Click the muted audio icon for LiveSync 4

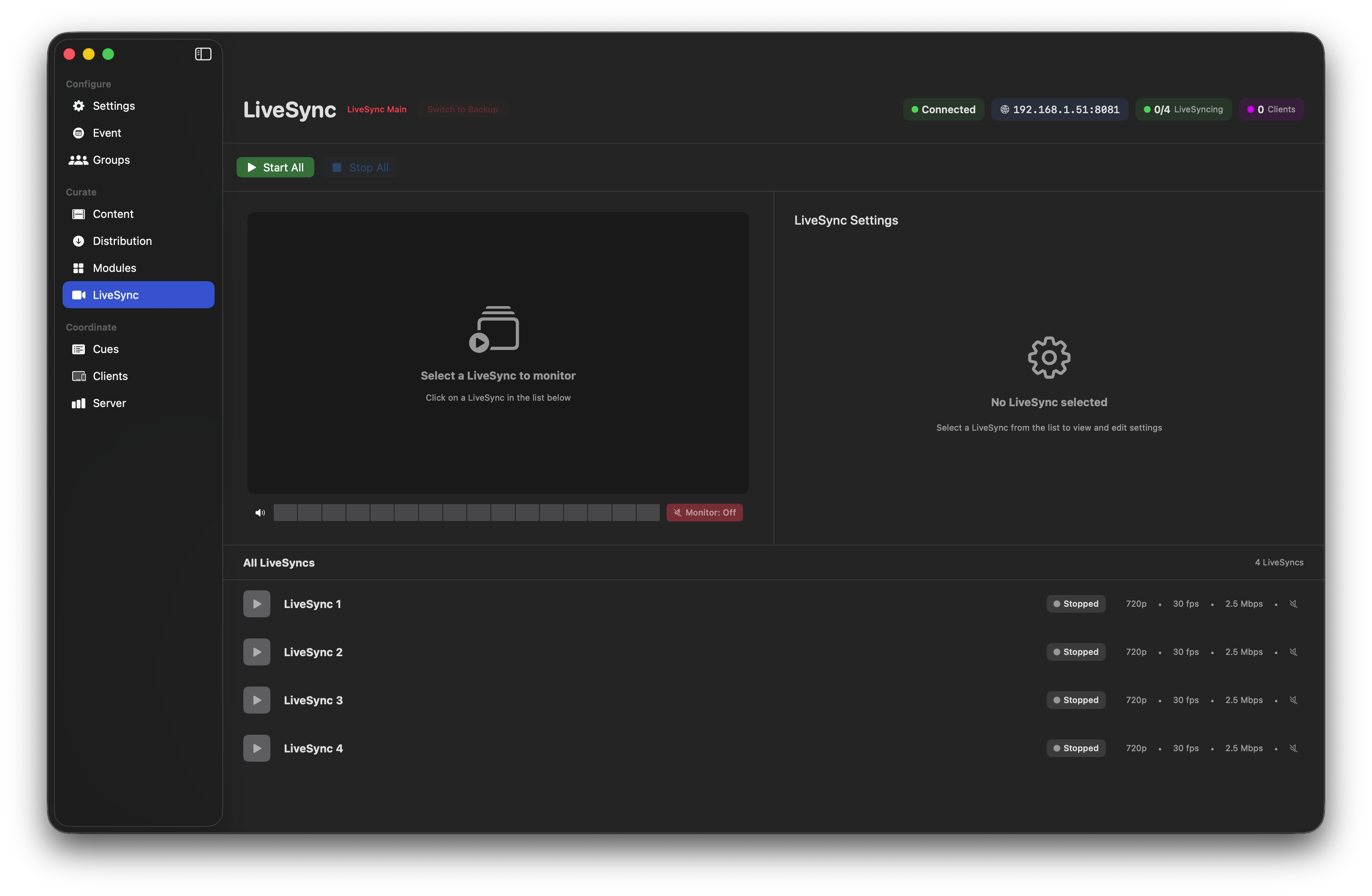[x=1293, y=749]
